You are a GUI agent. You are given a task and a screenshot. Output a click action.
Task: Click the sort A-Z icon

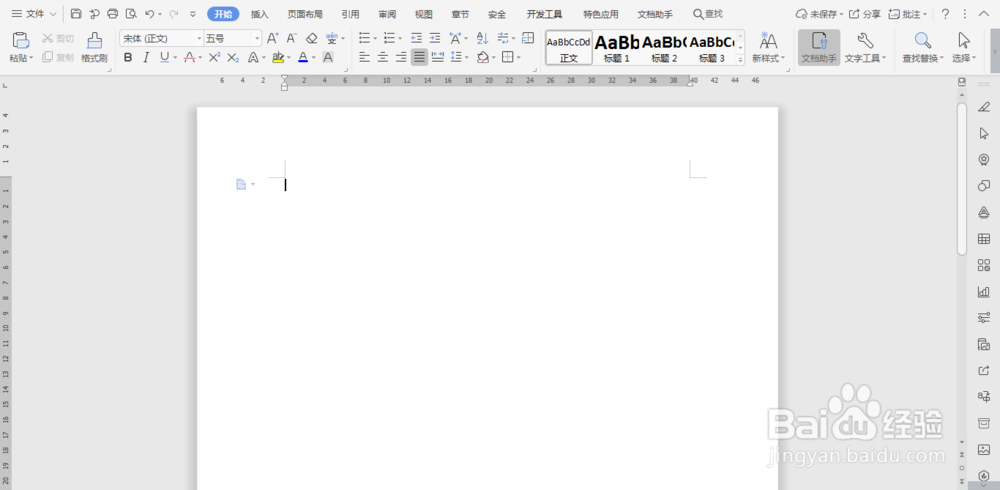click(482, 38)
